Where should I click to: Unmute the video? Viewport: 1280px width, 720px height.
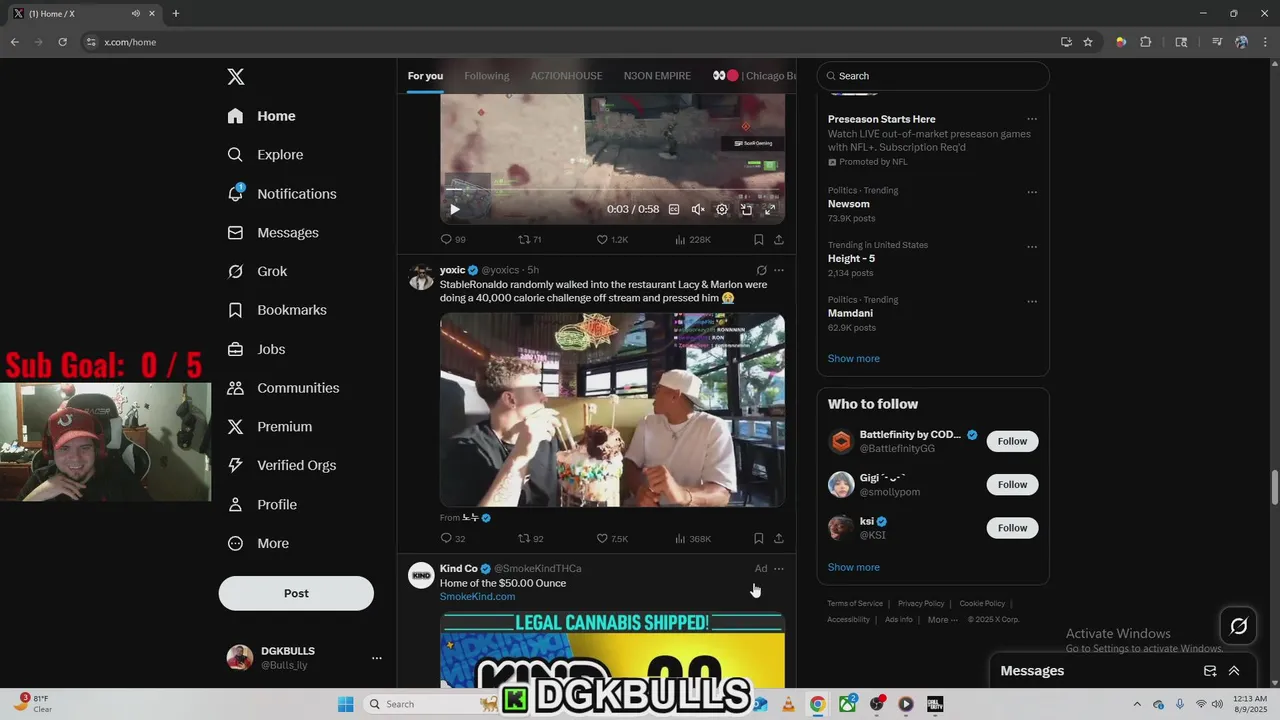coord(698,209)
